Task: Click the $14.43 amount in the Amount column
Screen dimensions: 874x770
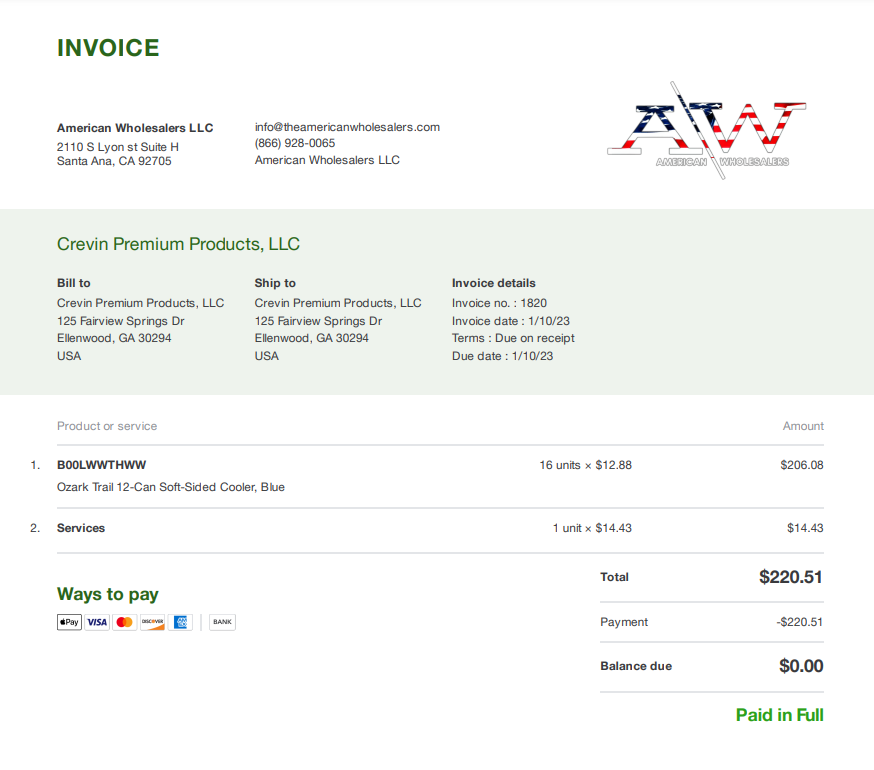Action: coord(805,528)
